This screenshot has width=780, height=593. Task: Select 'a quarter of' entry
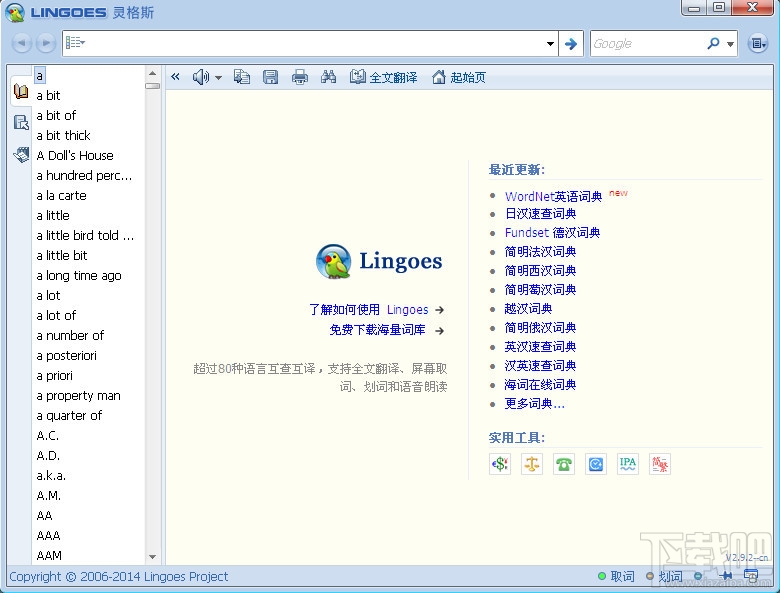click(69, 415)
